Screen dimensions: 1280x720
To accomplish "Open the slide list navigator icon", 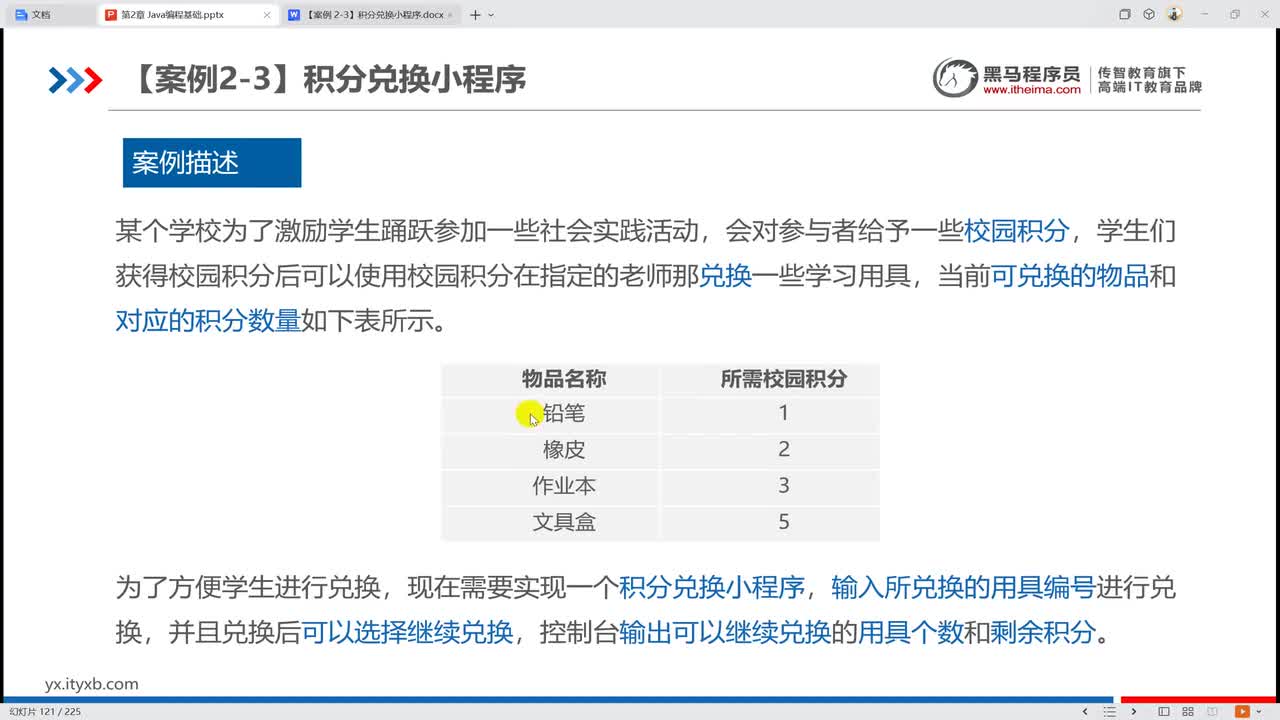I will click(x=1110, y=712).
